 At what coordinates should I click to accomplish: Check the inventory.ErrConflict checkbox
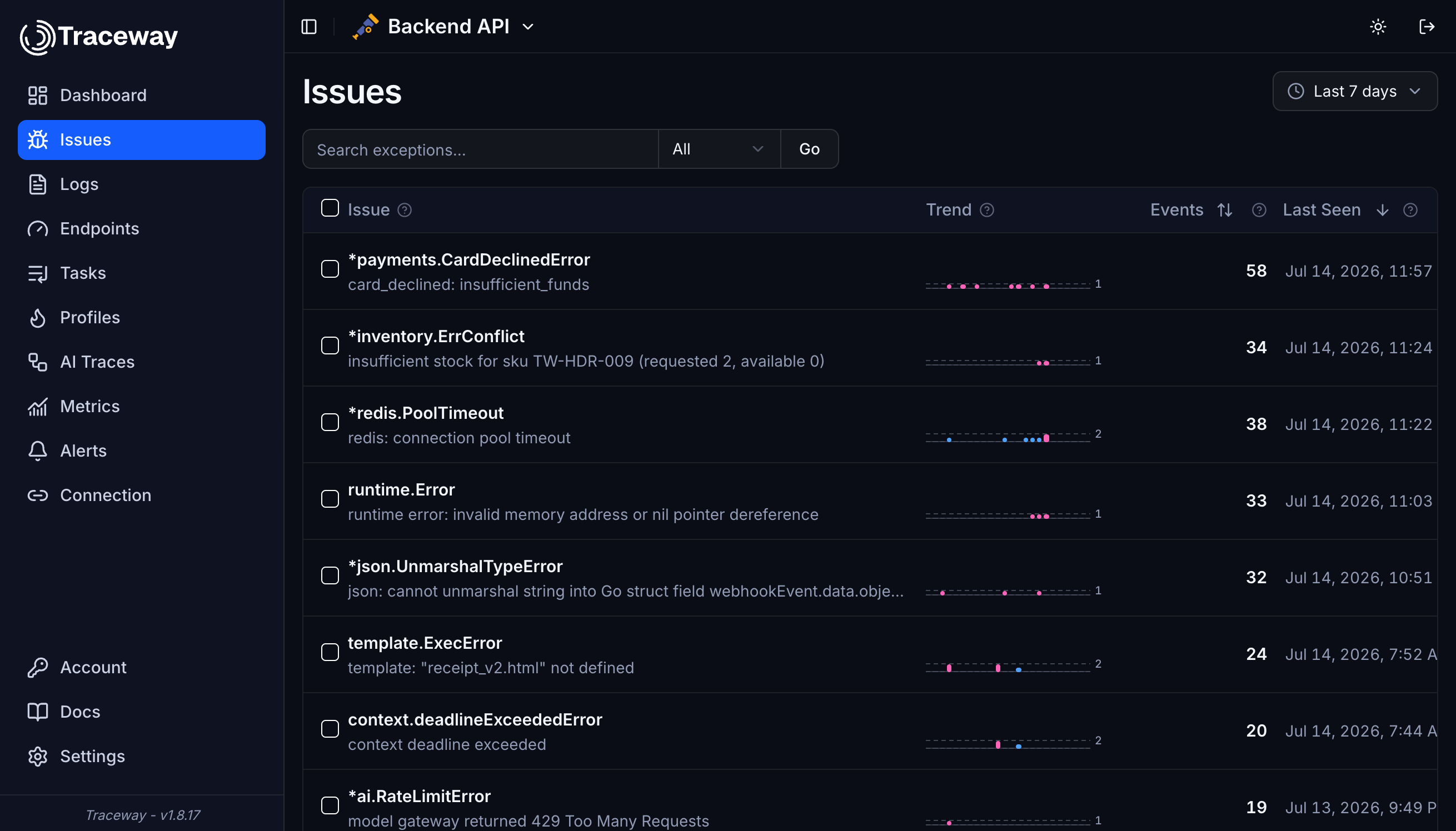[330, 346]
